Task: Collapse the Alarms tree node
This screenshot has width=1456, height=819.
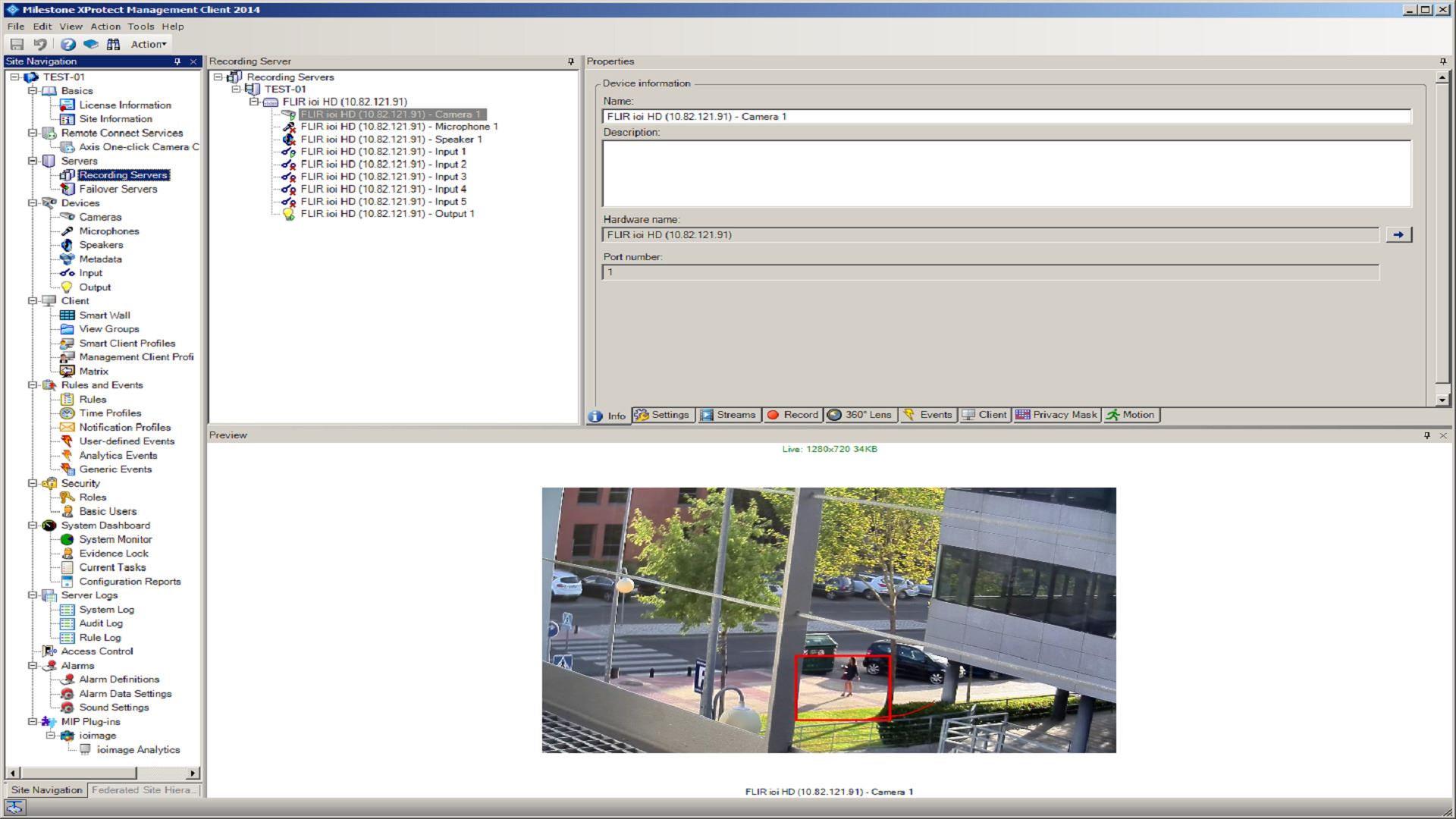Action: tap(33, 666)
